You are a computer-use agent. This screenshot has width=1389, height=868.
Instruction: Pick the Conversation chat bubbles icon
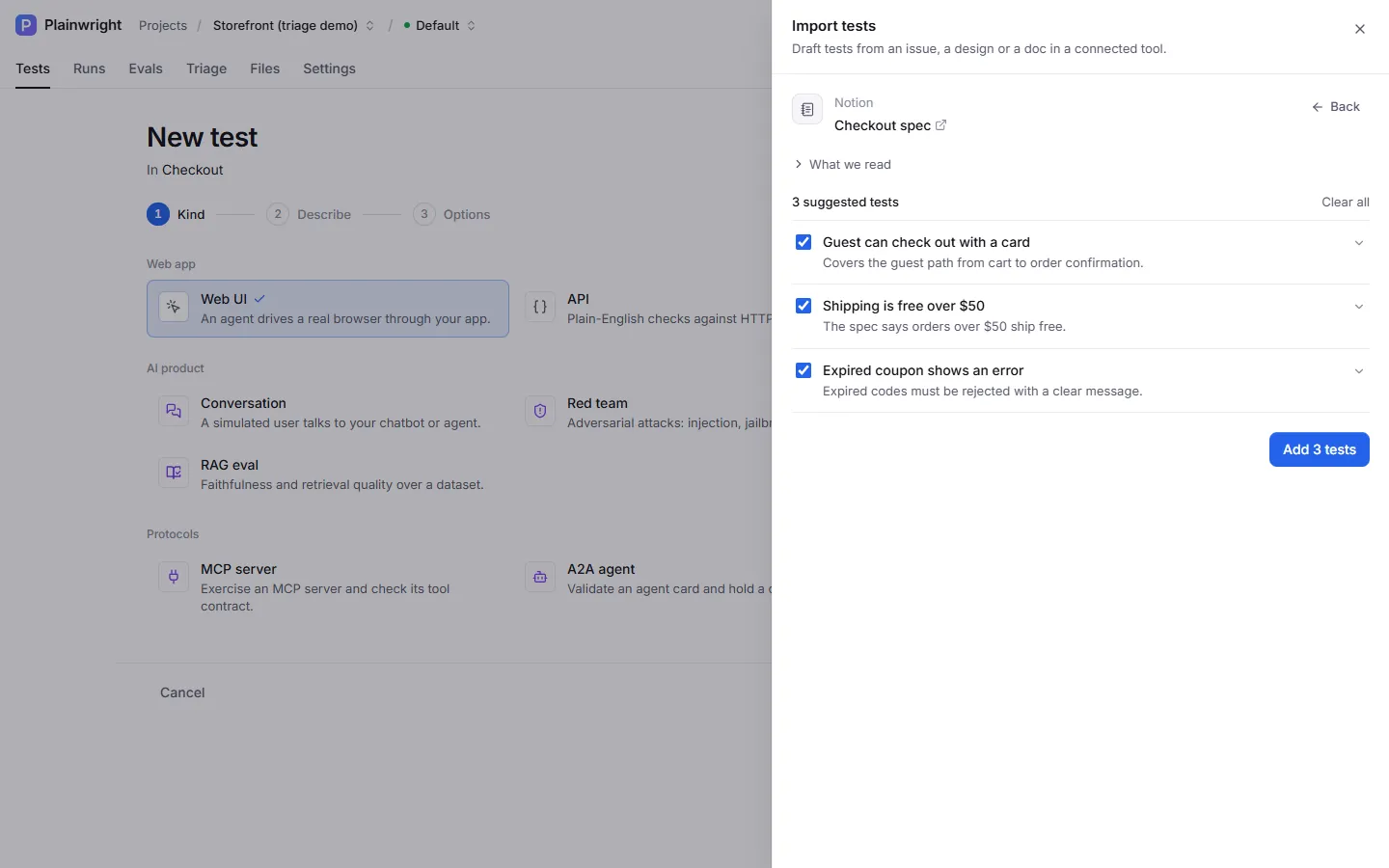[x=174, y=411]
